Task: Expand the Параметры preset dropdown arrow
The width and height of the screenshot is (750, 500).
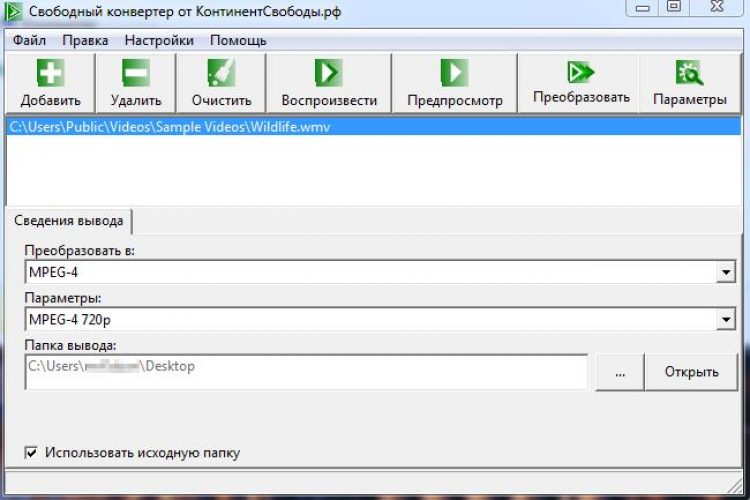Action: 725,320
